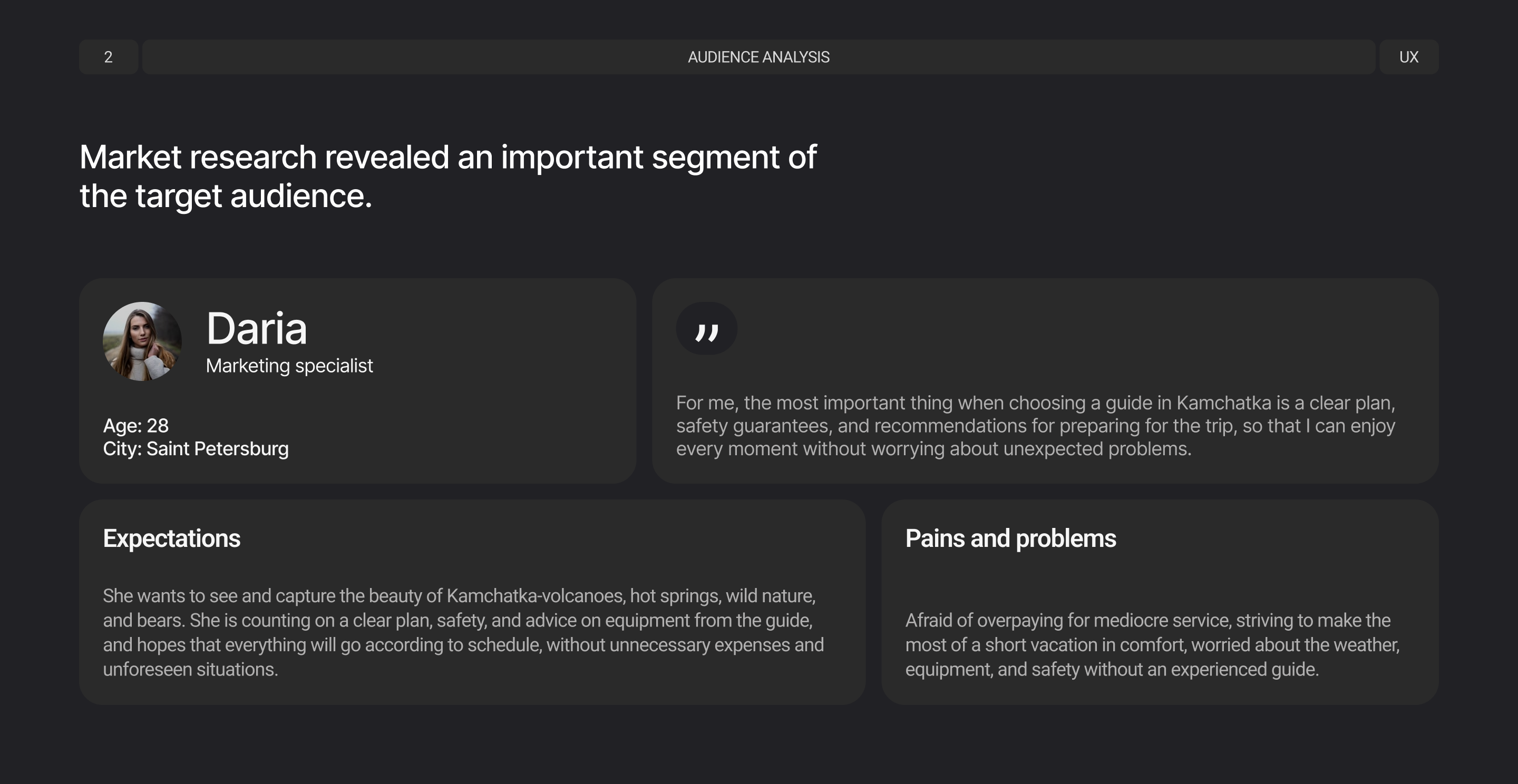Select the Kamchatka guide quote text
1518x784 pixels.
coord(1035,425)
